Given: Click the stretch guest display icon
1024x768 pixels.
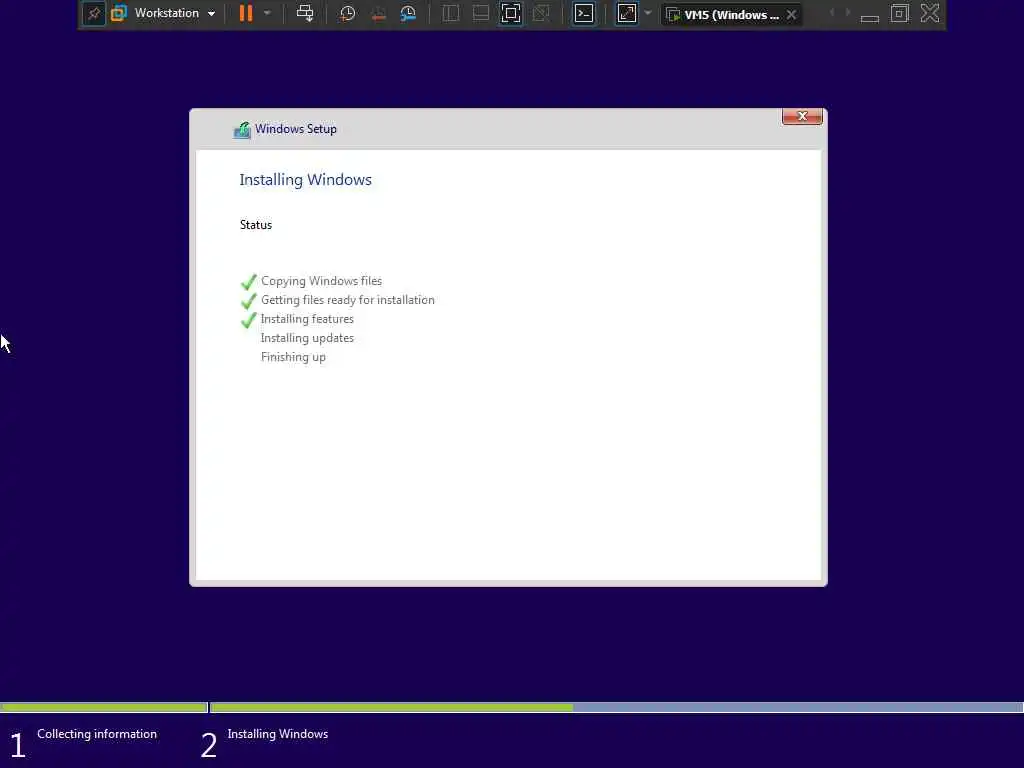Looking at the screenshot, I should click(x=627, y=13).
